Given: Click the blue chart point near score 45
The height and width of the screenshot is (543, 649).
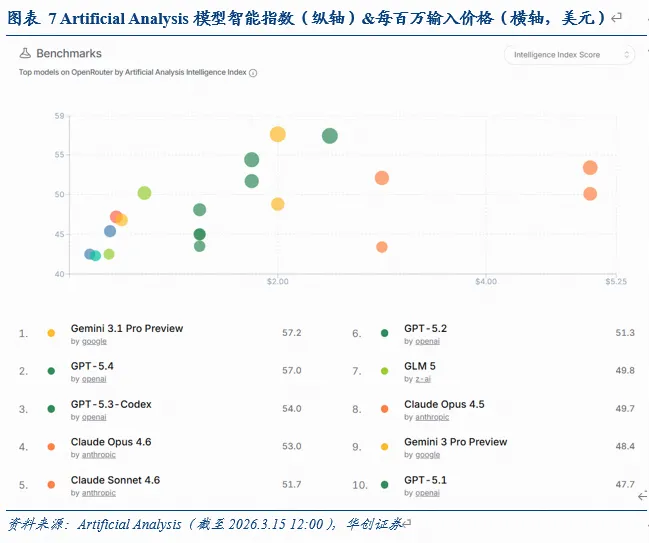Looking at the screenshot, I should click(x=110, y=231).
